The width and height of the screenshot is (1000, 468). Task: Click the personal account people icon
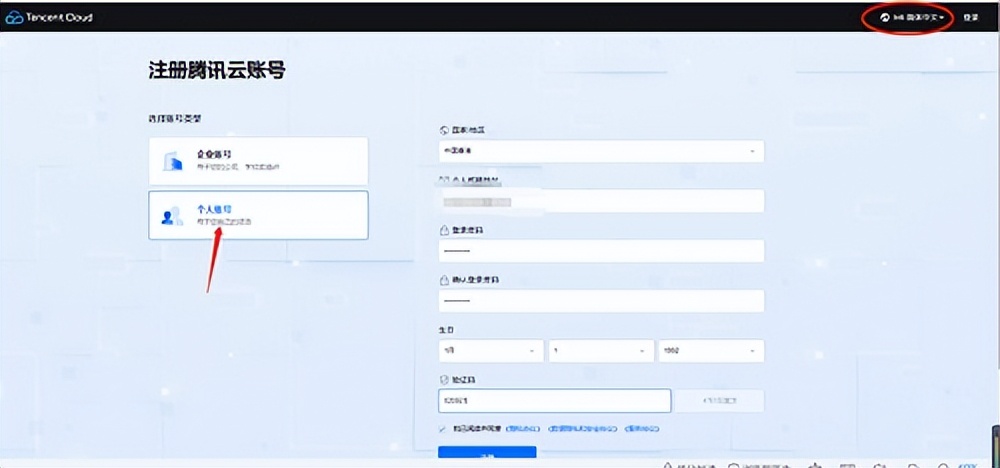click(x=172, y=216)
